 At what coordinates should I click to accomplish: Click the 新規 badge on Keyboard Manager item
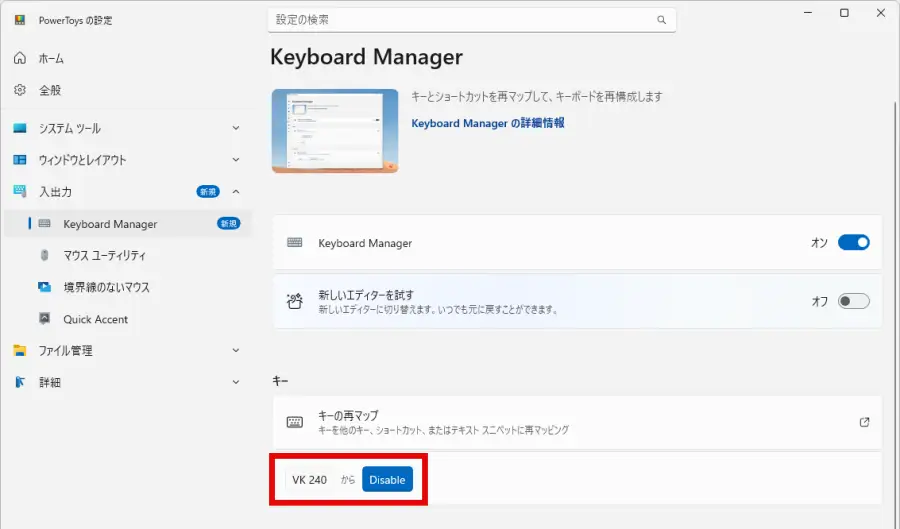pyautogui.click(x=228, y=223)
